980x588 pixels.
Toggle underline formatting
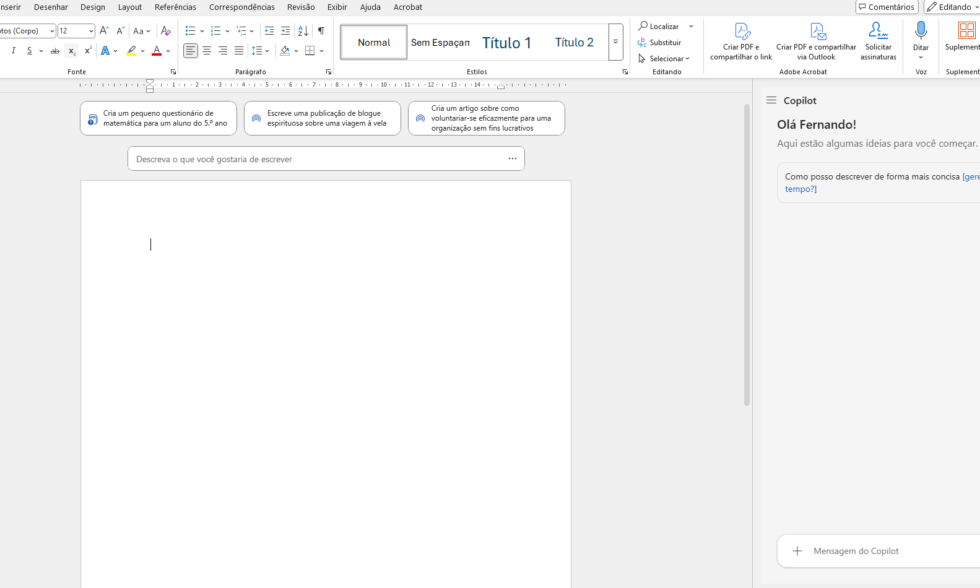(x=29, y=50)
